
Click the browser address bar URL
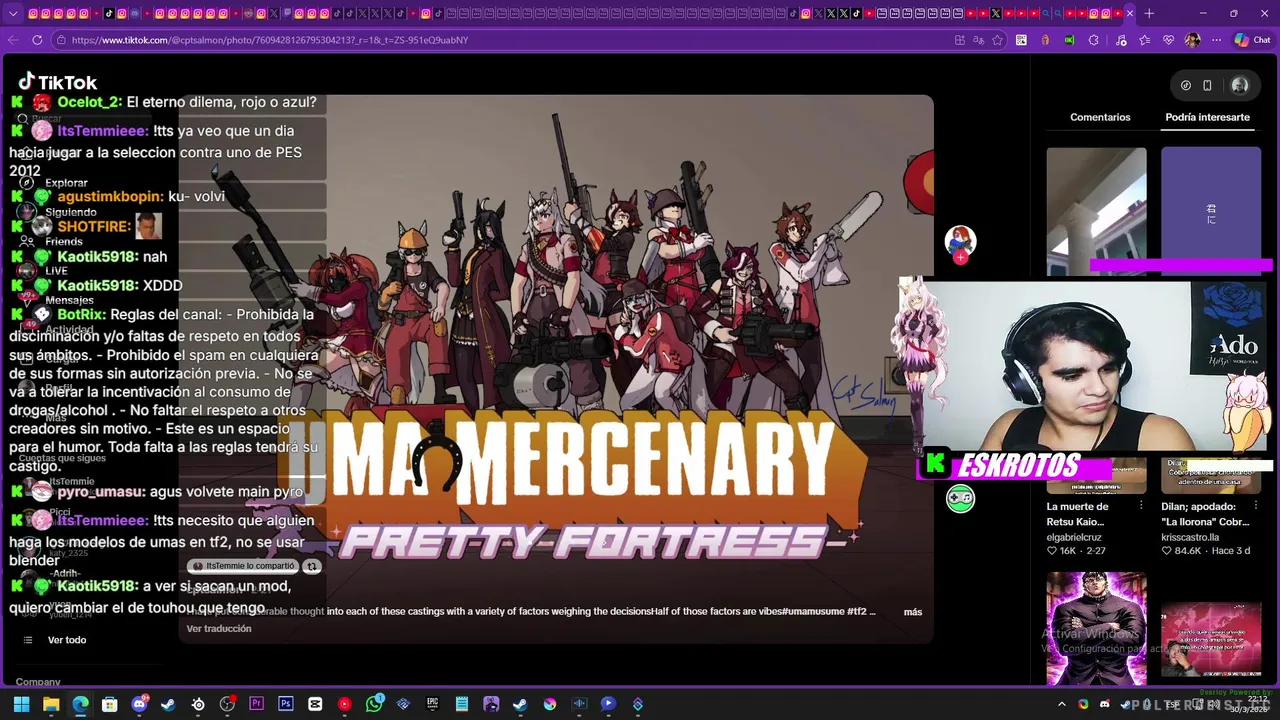(270, 40)
